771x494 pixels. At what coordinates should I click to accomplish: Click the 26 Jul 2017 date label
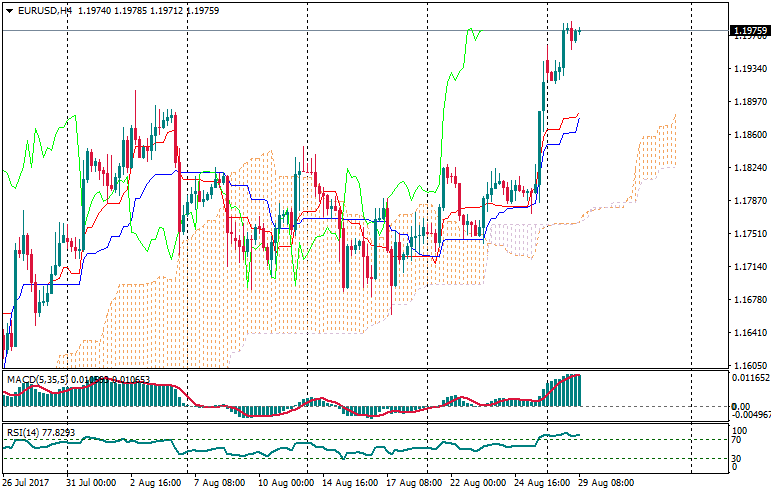pyautogui.click(x=27, y=482)
